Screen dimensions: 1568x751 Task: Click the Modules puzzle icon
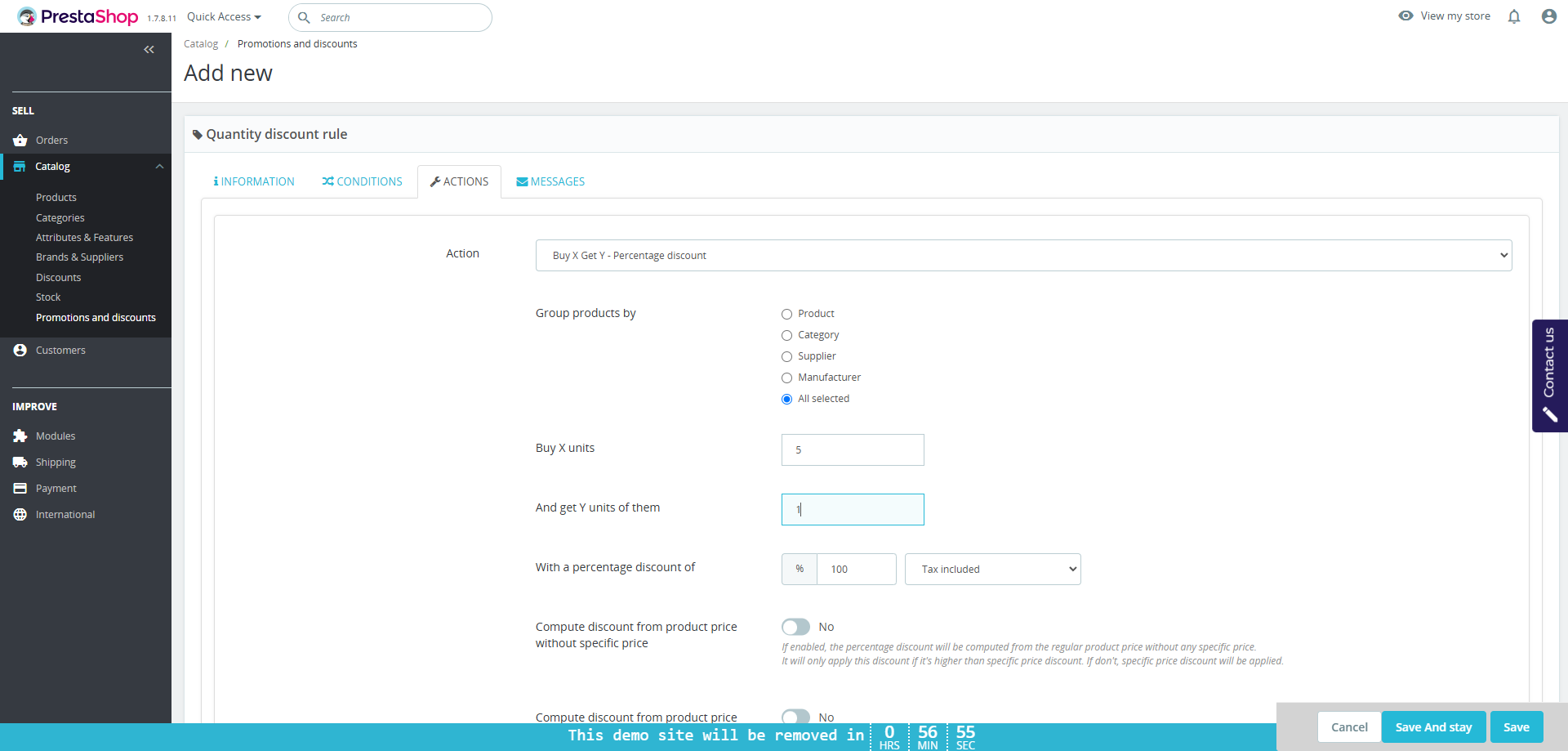(20, 436)
